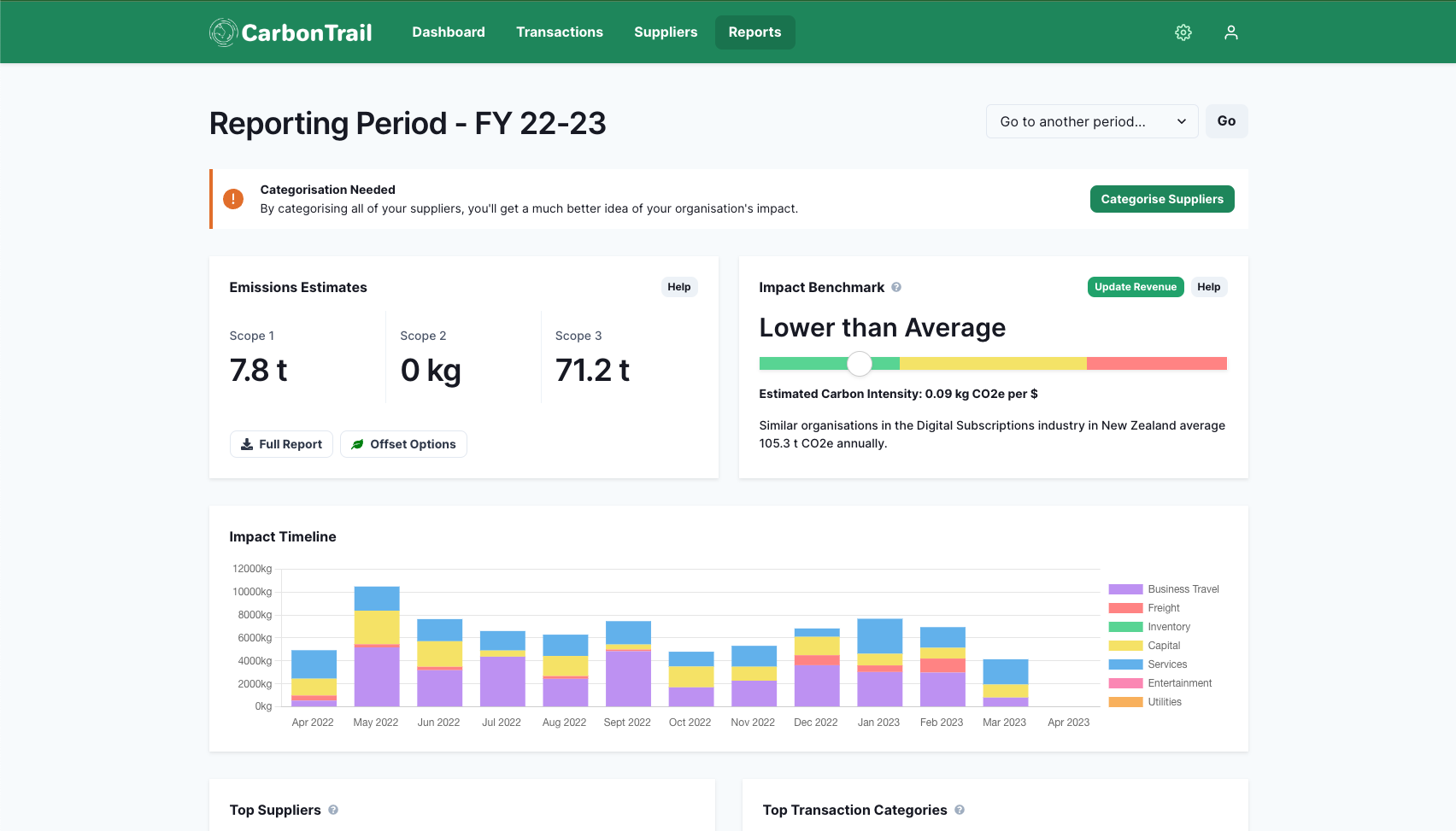Click the Offset Options button label

click(x=413, y=444)
